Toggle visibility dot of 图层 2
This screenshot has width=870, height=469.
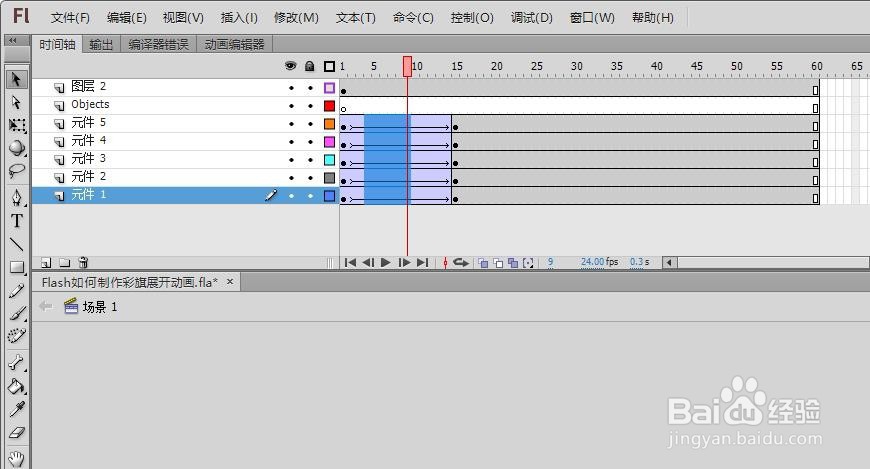291,88
